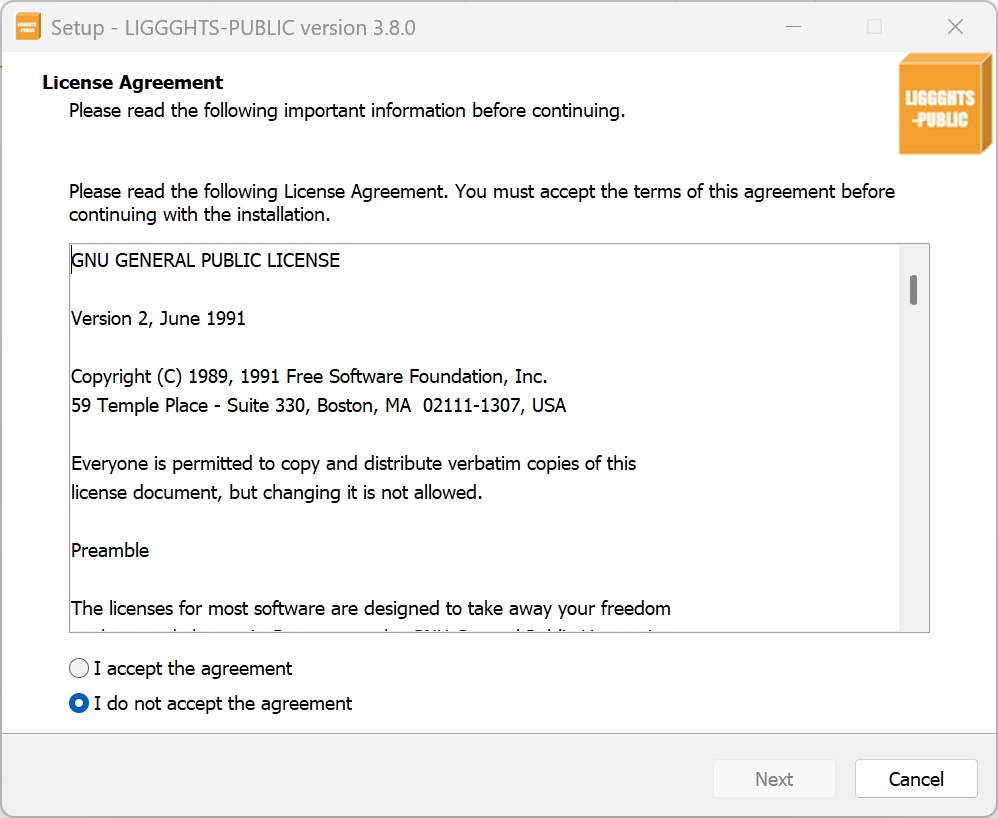Cancel the LIGGGHTS installation
The height and width of the screenshot is (818, 998).
pyautogui.click(x=915, y=779)
